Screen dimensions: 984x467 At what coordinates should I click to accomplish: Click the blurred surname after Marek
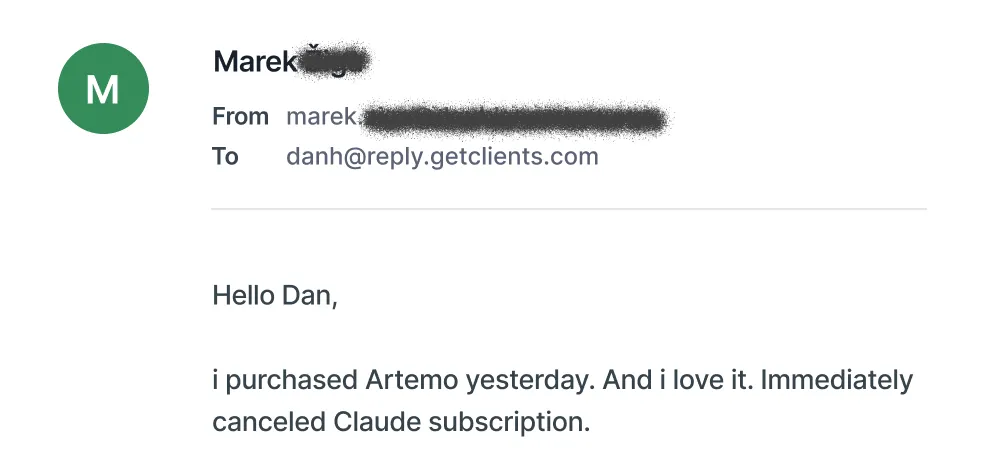click(334, 62)
